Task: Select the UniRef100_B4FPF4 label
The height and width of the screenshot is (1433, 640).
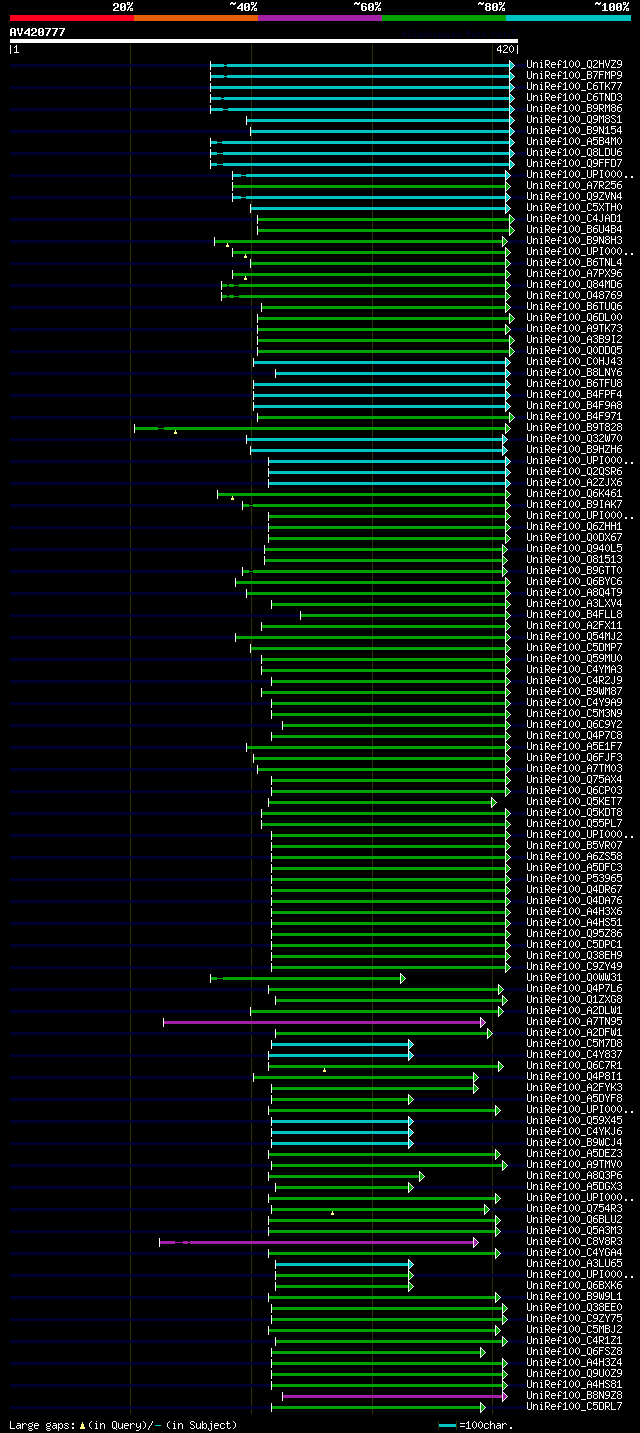Action: 574,395
